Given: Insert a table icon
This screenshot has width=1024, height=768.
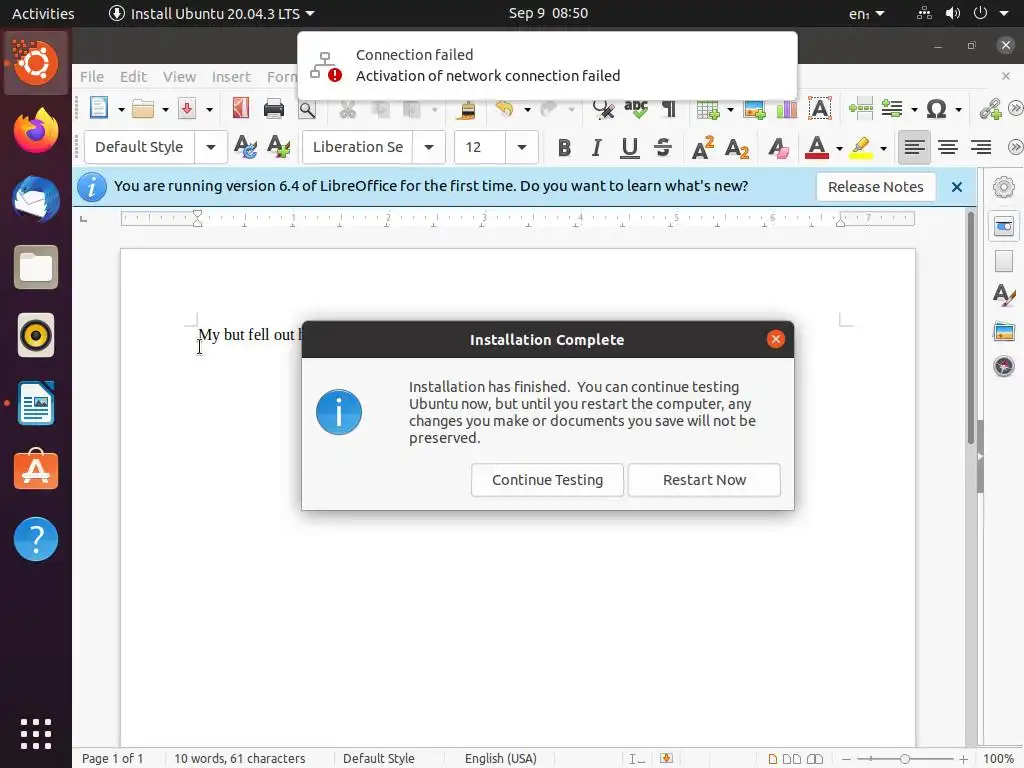Looking at the screenshot, I should click(708, 109).
